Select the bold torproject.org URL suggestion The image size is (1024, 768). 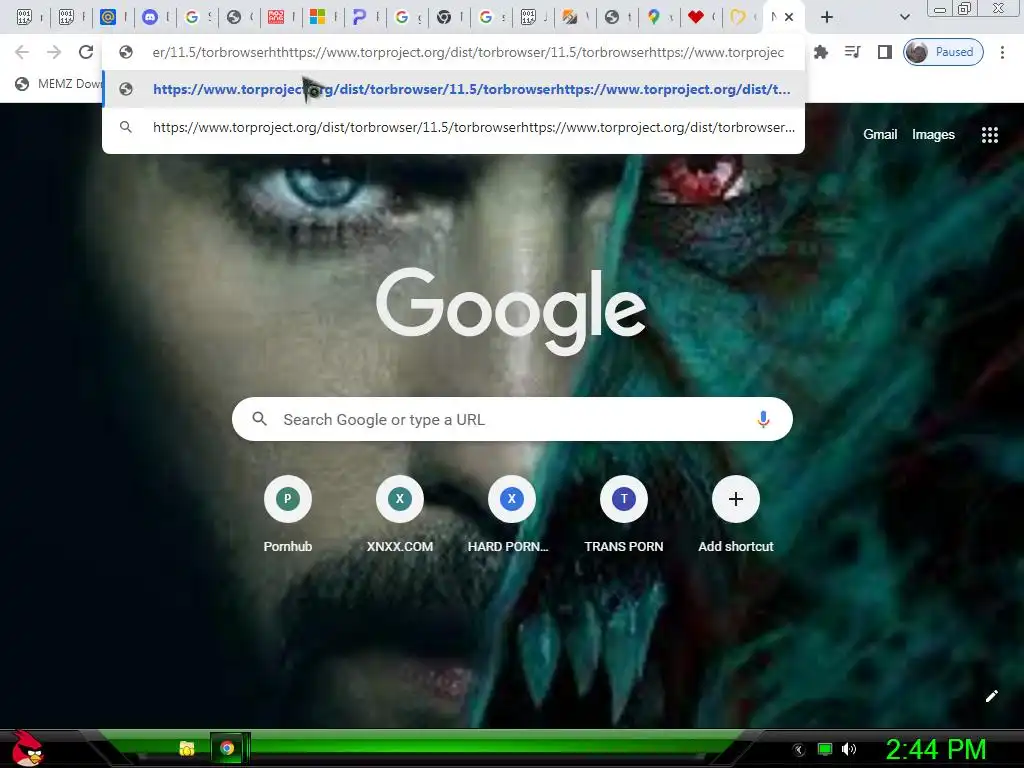tap(454, 89)
